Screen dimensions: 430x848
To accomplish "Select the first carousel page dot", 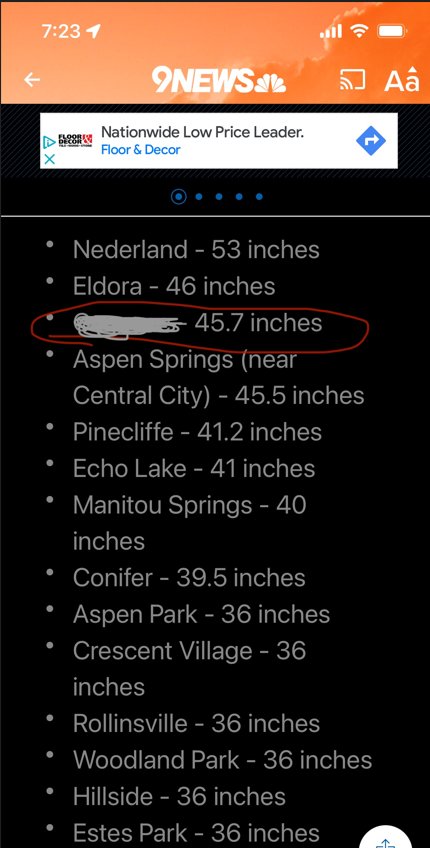I will (178, 196).
